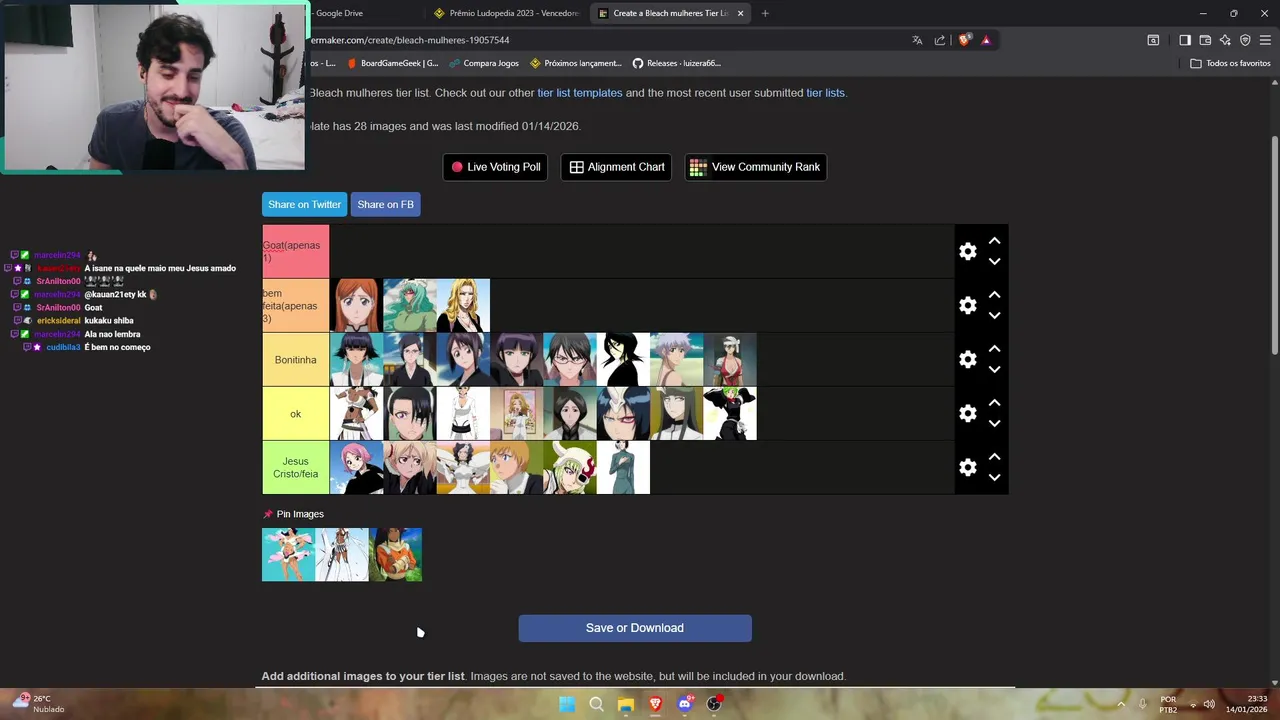
Task: Open File Explorer from taskbar
Action: point(626,704)
